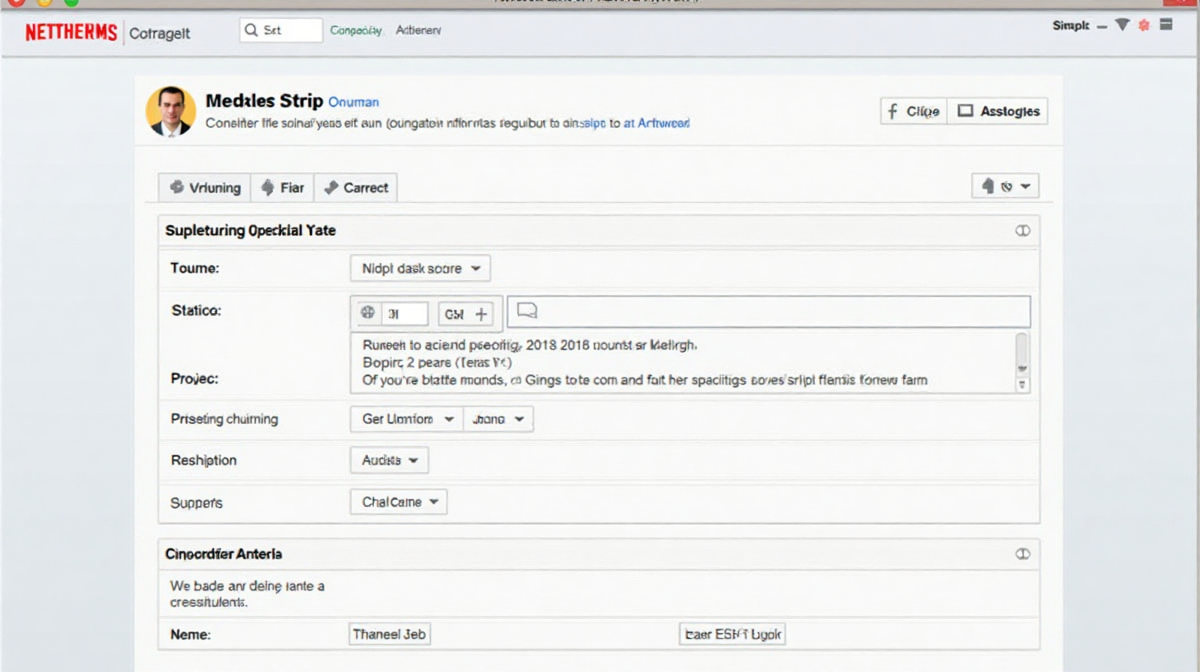Click the red gear icon in top right
Image resolution: width=1200 pixels, height=672 pixels.
tap(1144, 26)
